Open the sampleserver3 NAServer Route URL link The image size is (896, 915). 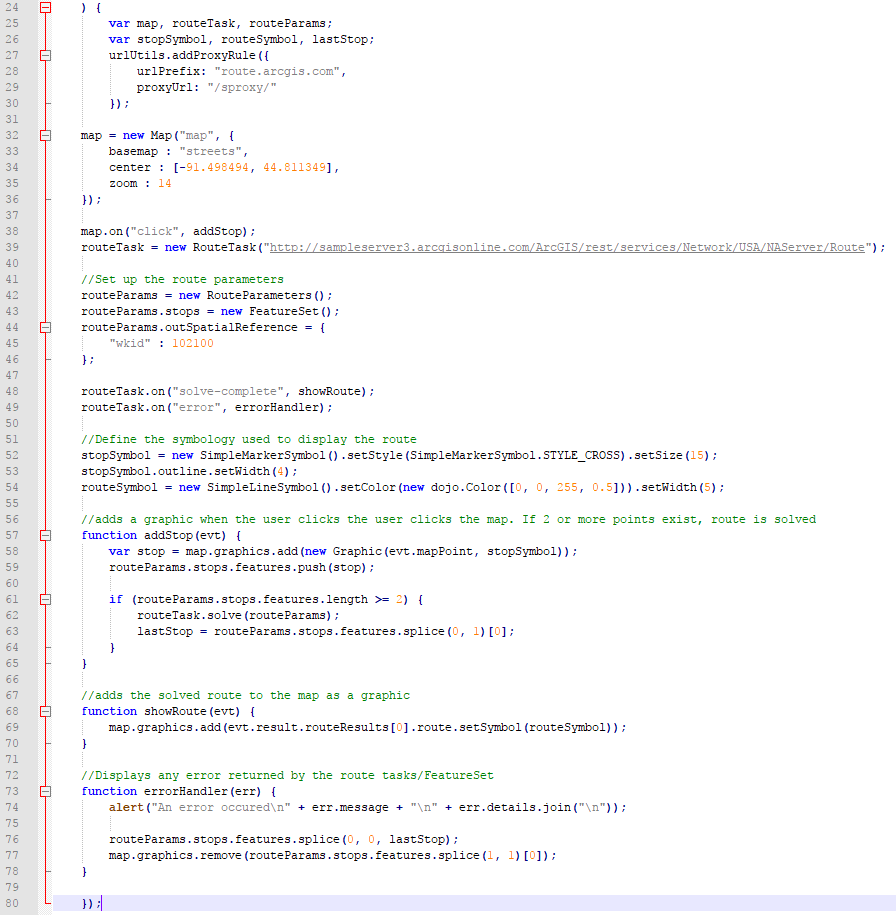click(x=567, y=247)
